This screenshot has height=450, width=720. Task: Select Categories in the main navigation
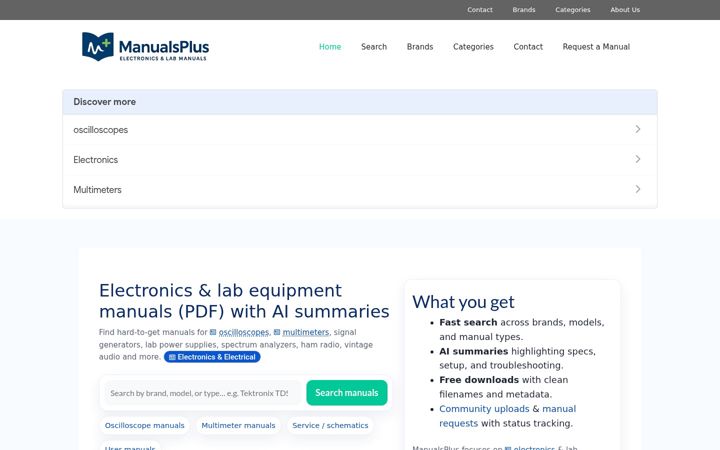point(473,47)
